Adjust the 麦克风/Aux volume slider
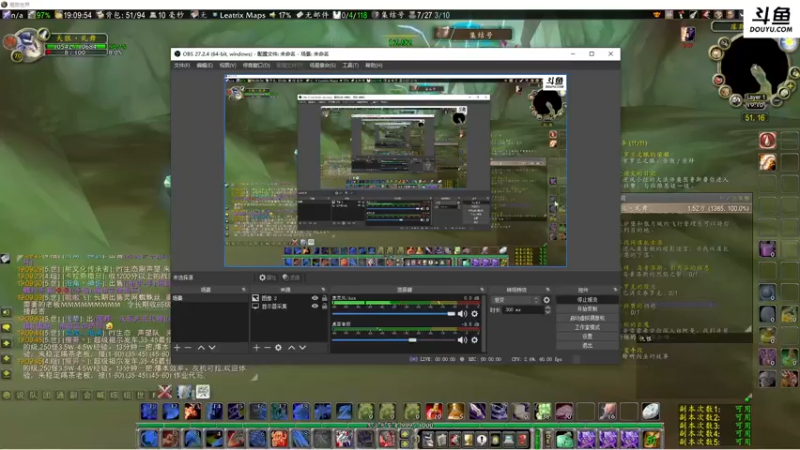This screenshot has height=450, width=800. tap(393, 314)
